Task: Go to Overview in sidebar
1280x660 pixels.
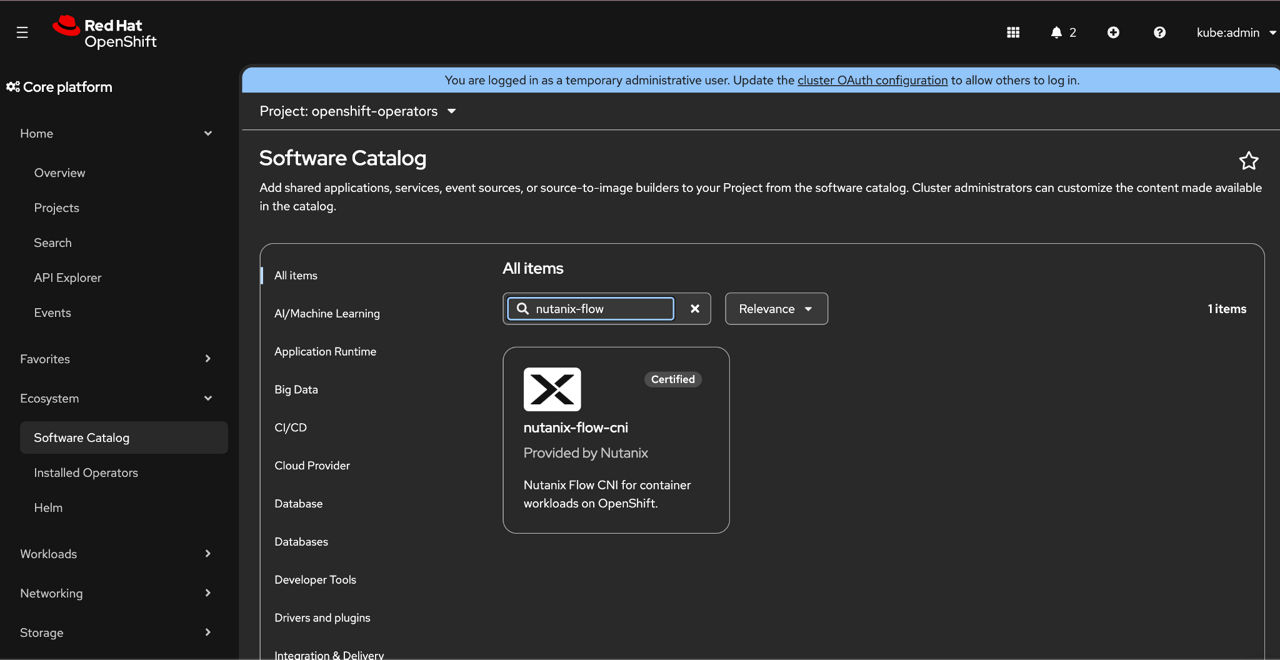Action: (60, 173)
